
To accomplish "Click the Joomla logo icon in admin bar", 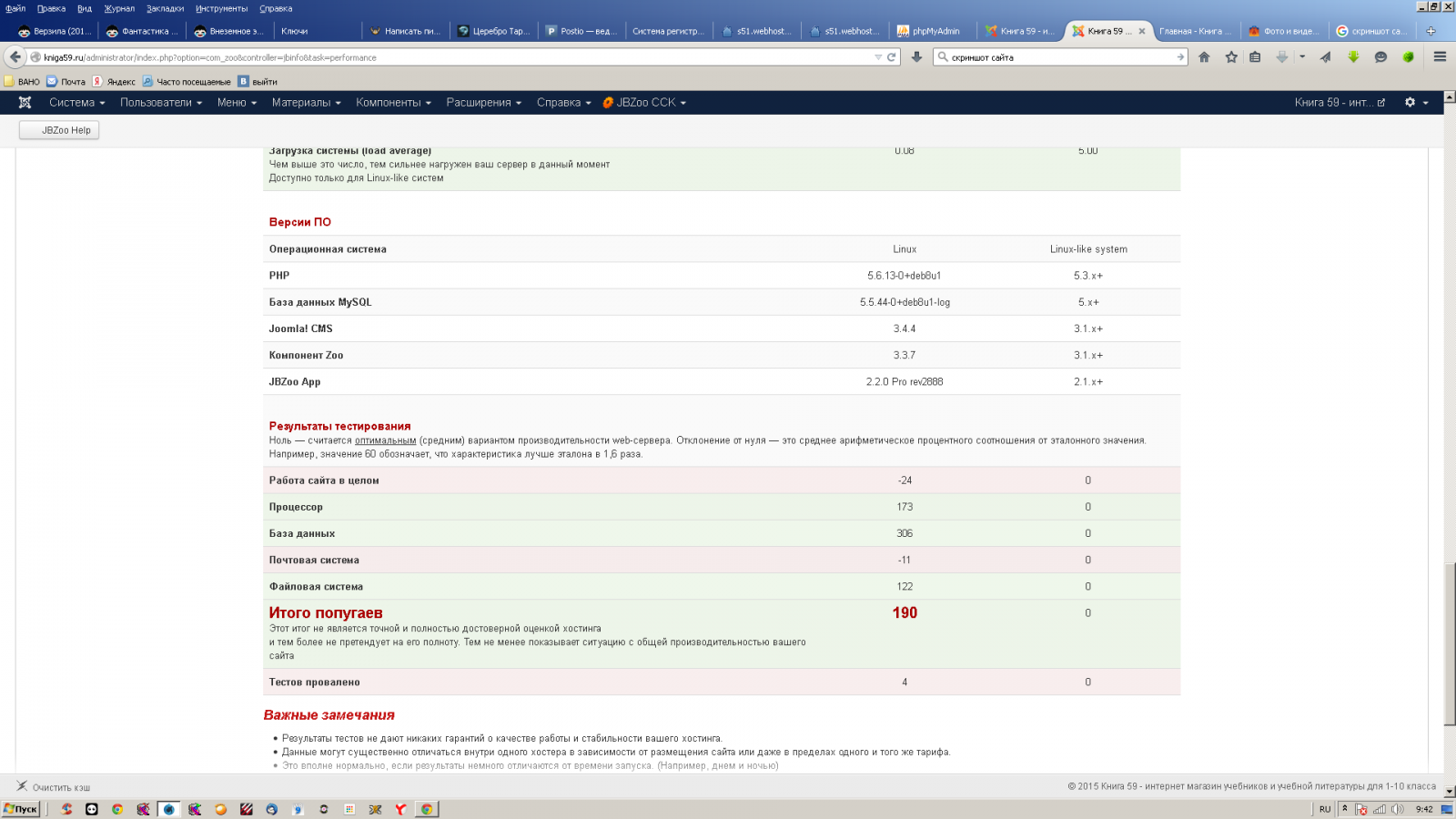I will [25, 103].
